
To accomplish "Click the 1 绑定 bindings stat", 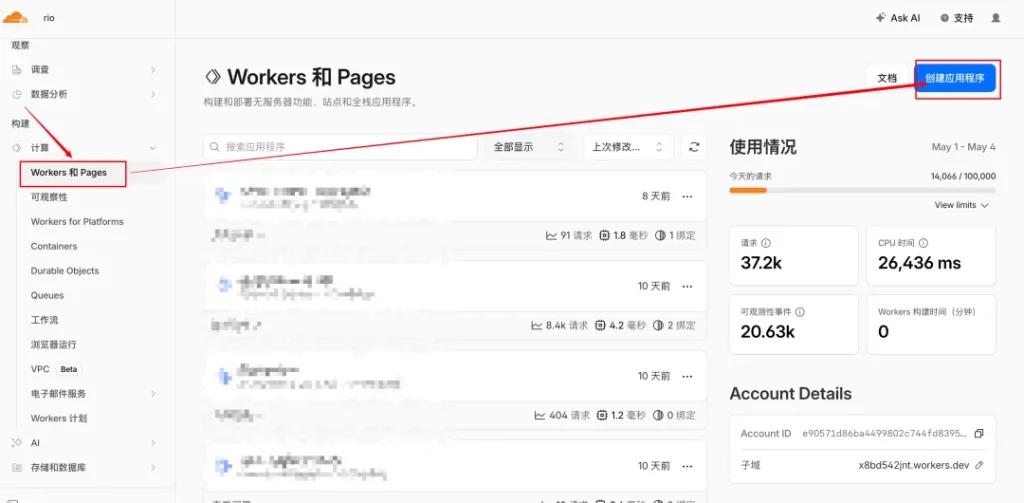I will point(675,235).
